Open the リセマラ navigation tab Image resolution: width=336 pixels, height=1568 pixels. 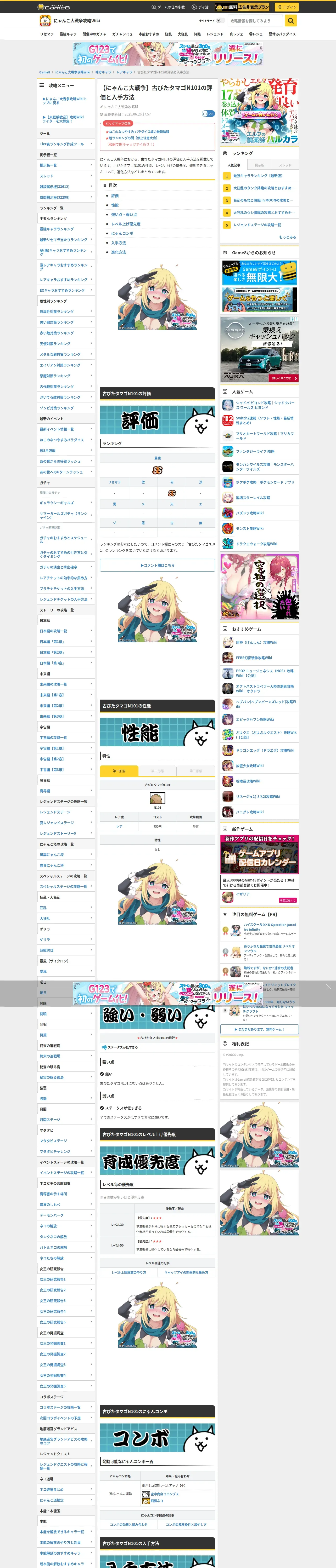pos(47,34)
